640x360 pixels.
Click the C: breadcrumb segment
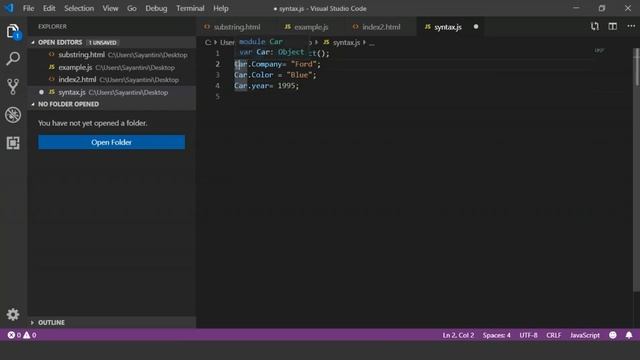coord(208,42)
